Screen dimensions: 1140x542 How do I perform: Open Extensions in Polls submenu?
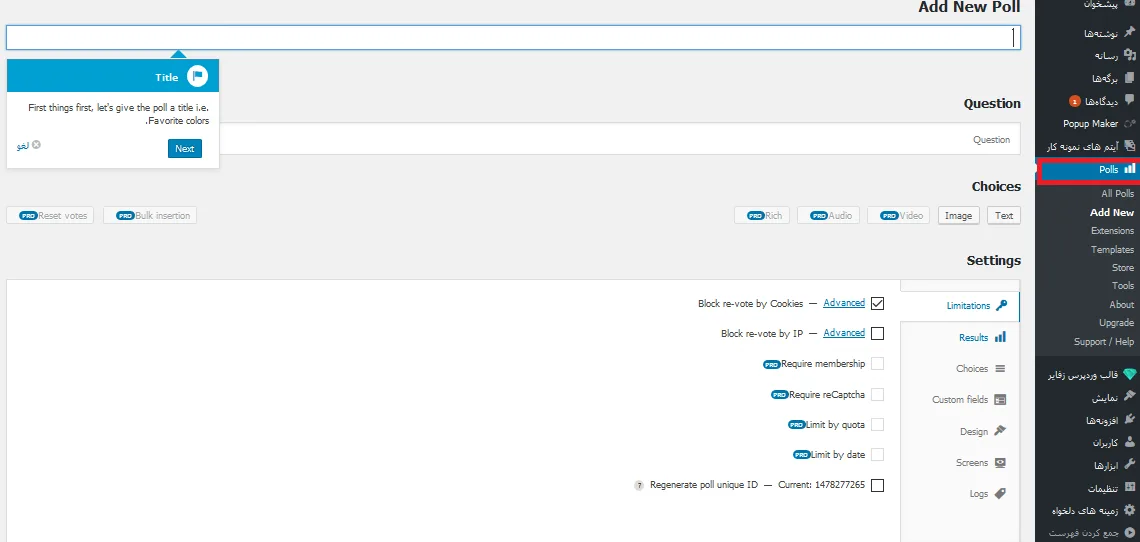1112,231
